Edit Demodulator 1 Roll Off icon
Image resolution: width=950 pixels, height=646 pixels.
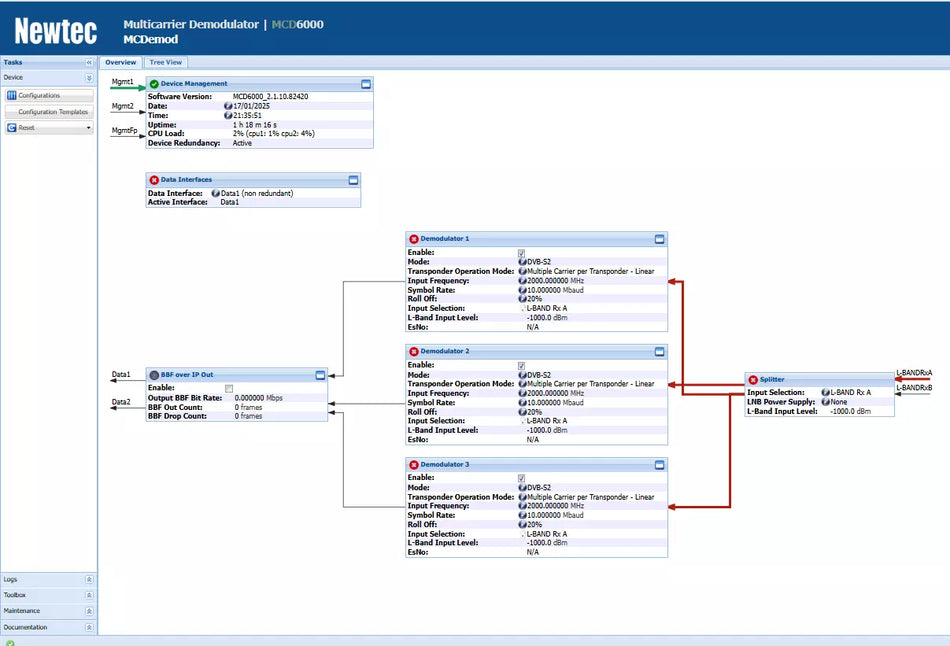point(522,299)
